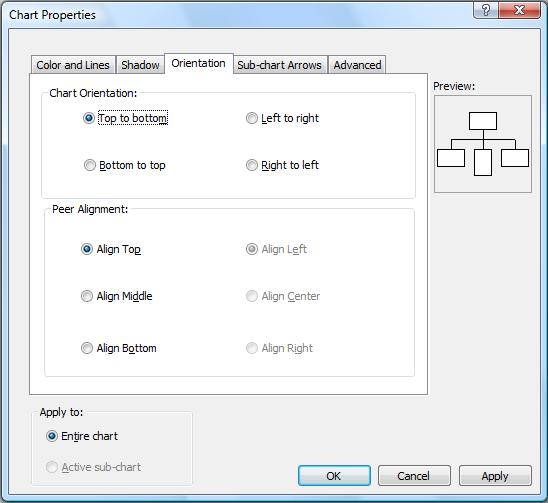Click the OK button
The height and width of the screenshot is (503, 548).
[334, 476]
